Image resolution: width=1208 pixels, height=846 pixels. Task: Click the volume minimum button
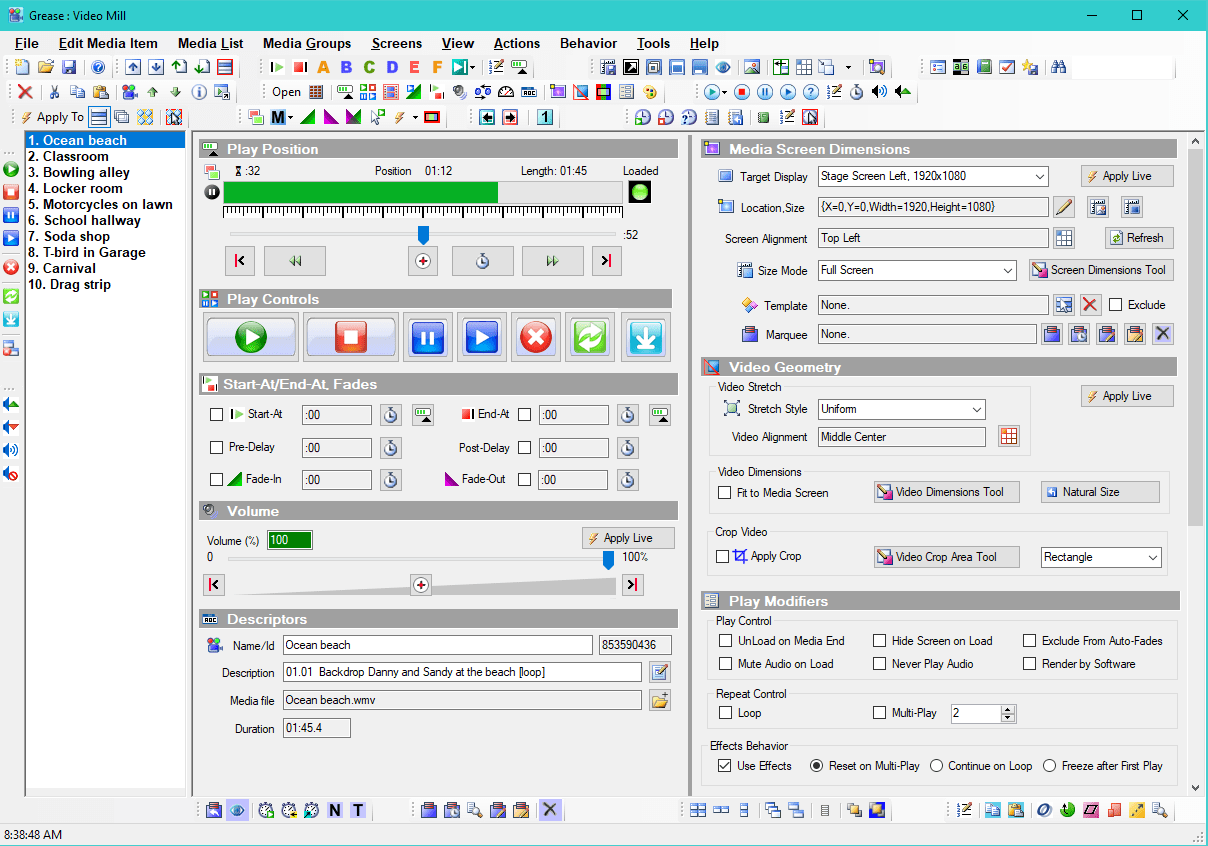point(214,585)
